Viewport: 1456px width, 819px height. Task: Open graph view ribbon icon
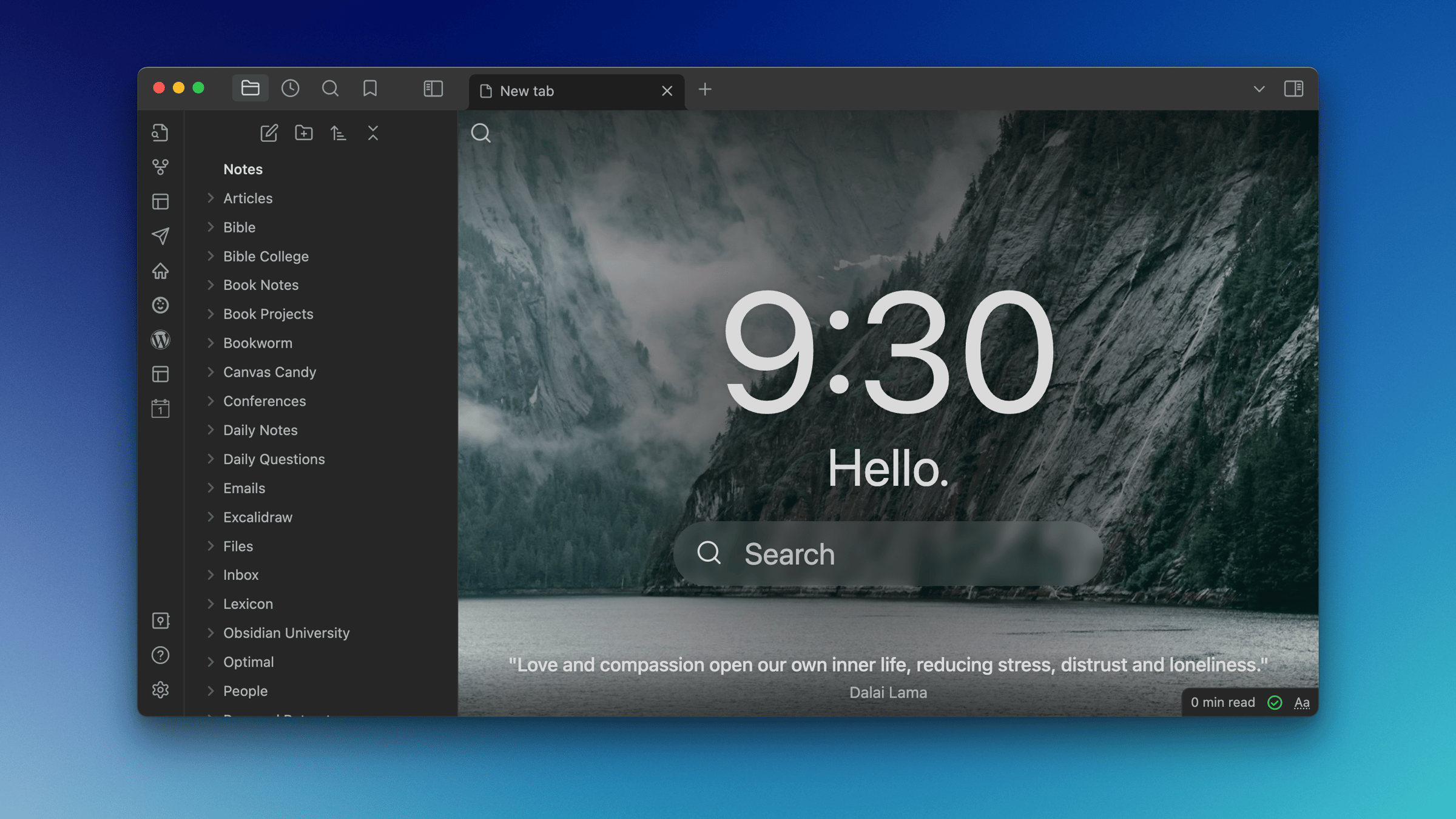click(x=160, y=167)
